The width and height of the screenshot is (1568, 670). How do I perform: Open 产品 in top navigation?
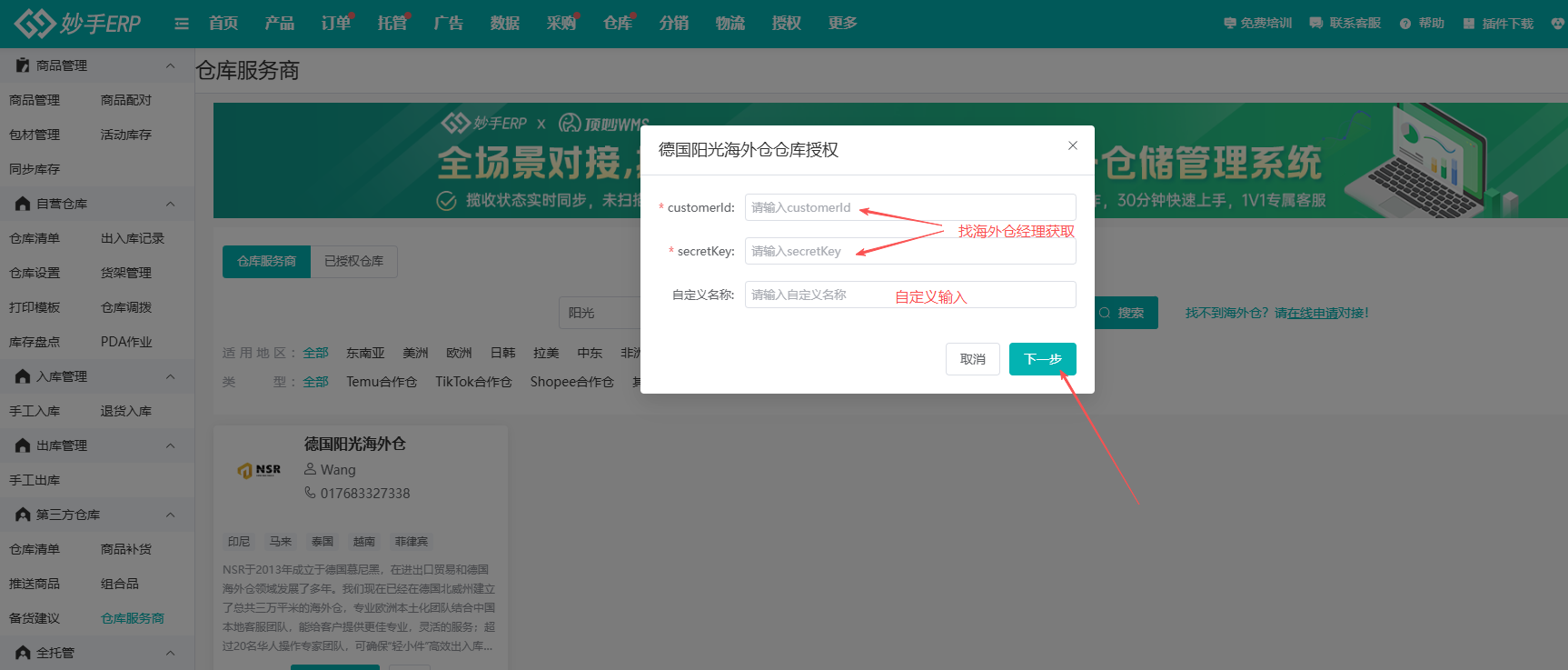280,23
